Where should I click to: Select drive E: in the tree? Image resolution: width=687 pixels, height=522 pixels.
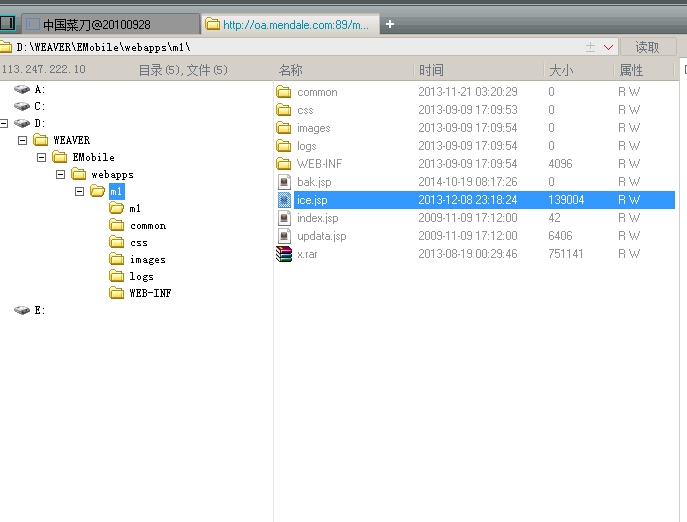[39, 310]
